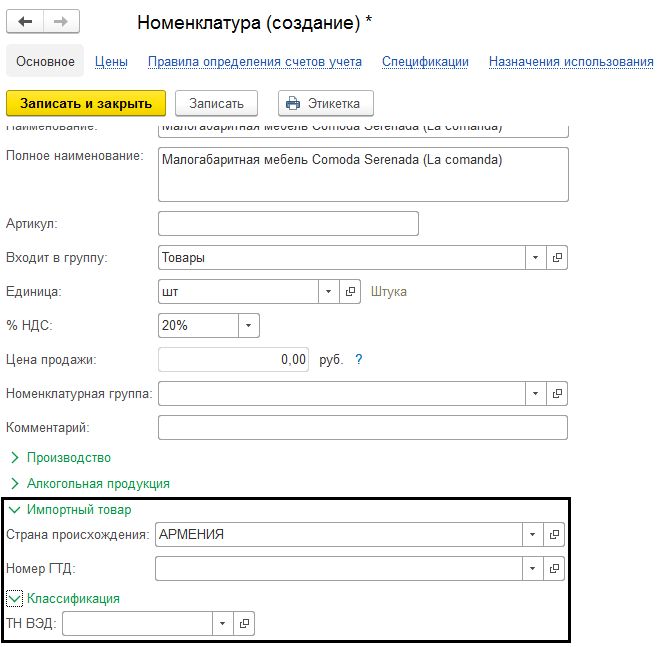Open Правила определения счетов учета tab
The image size is (661, 647).
255,62
